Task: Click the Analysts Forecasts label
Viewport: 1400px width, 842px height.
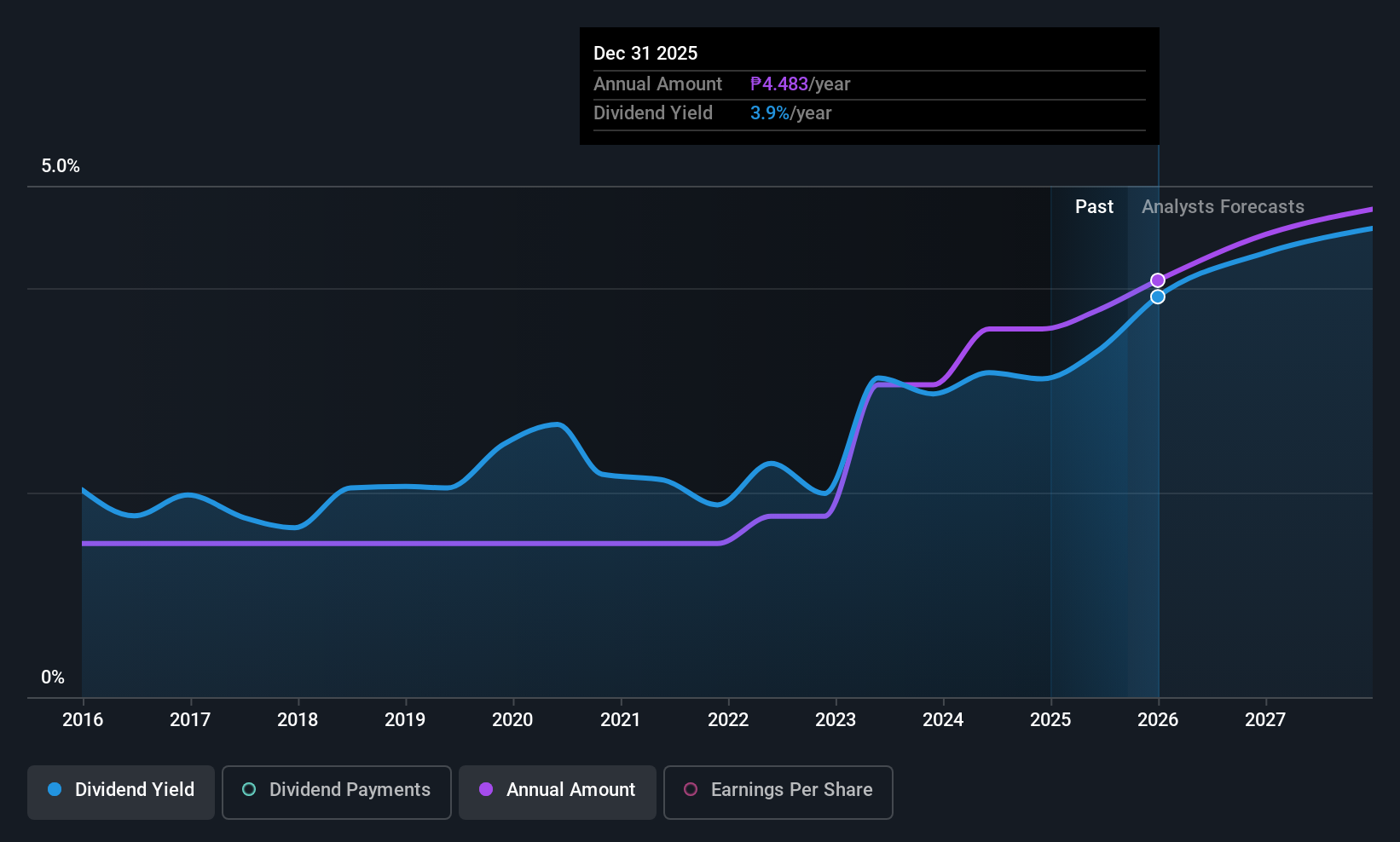Action: tap(1223, 206)
